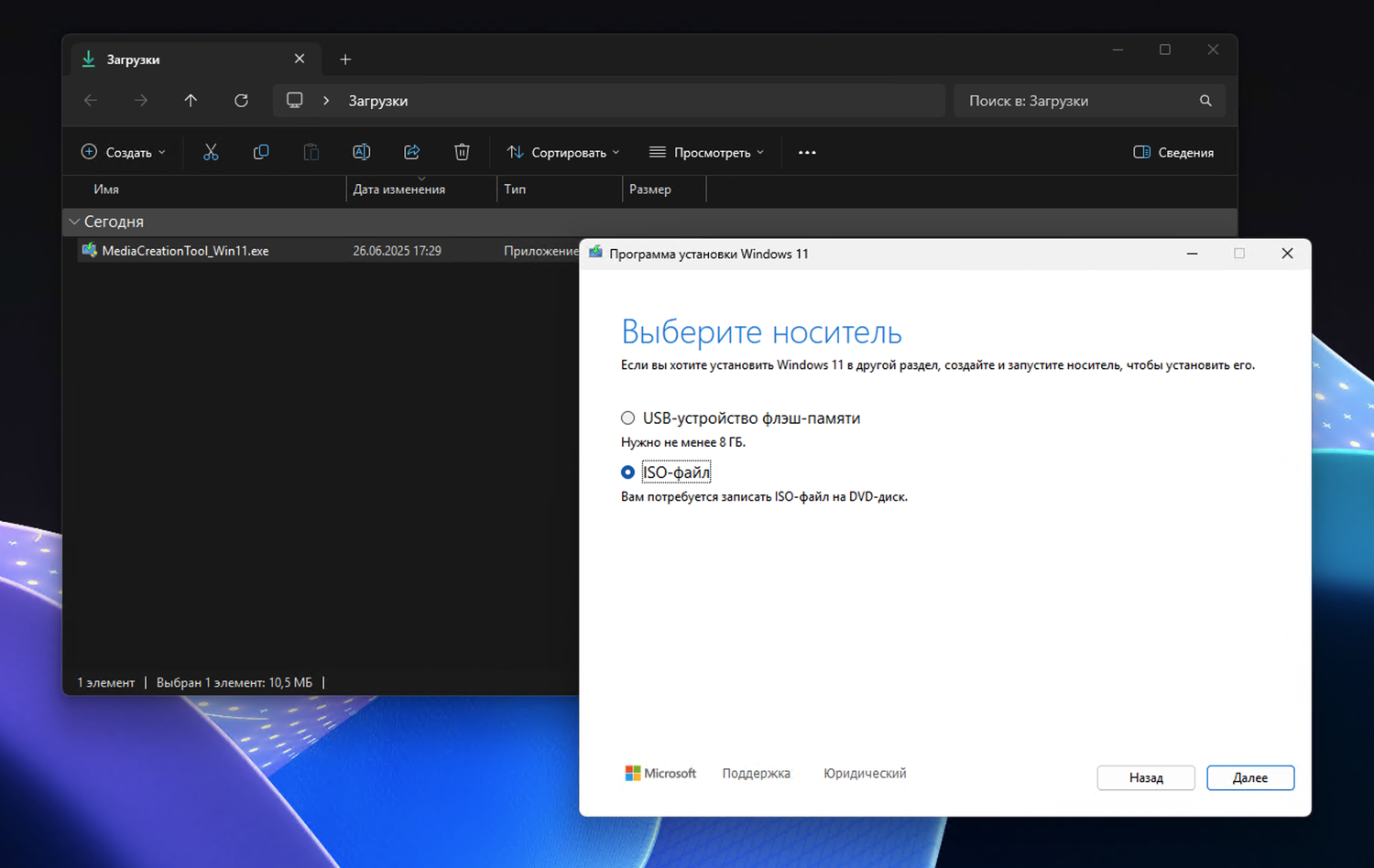1374x868 pixels.
Task: Click the 1 элемент status bar text
Action: (x=106, y=683)
